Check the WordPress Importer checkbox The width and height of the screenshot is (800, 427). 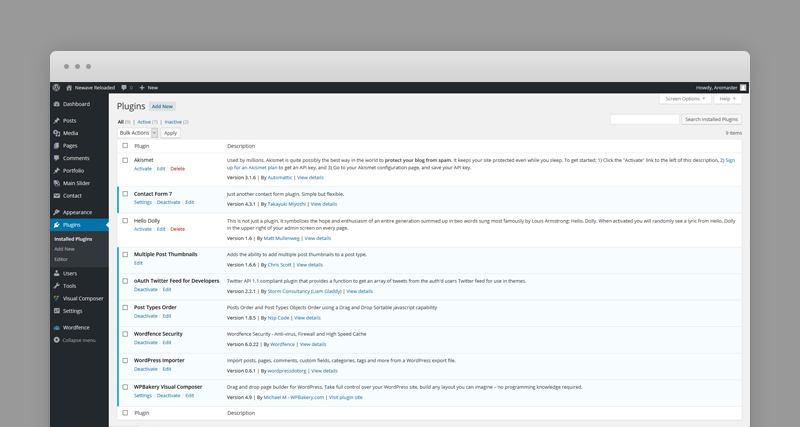(x=125, y=361)
